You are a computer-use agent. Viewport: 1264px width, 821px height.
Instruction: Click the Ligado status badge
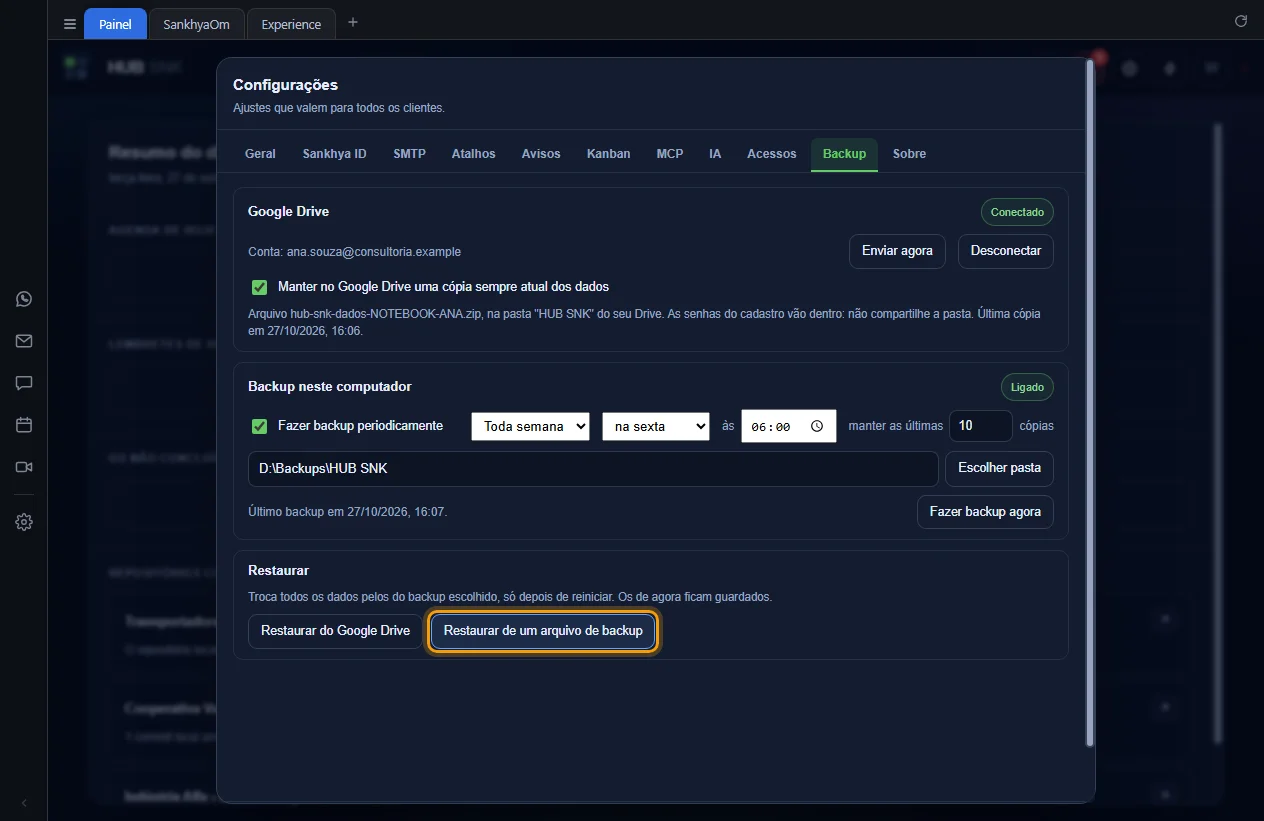pos(1027,387)
